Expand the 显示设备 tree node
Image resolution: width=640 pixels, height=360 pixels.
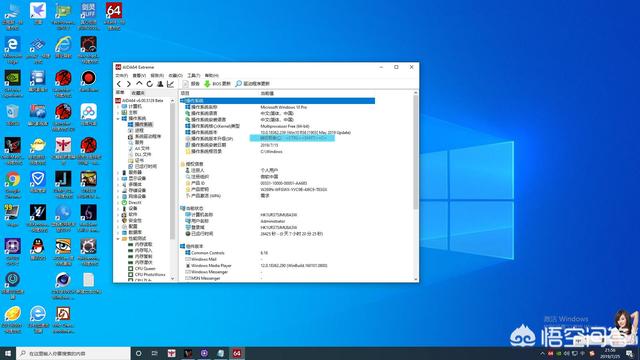[x=118, y=178]
